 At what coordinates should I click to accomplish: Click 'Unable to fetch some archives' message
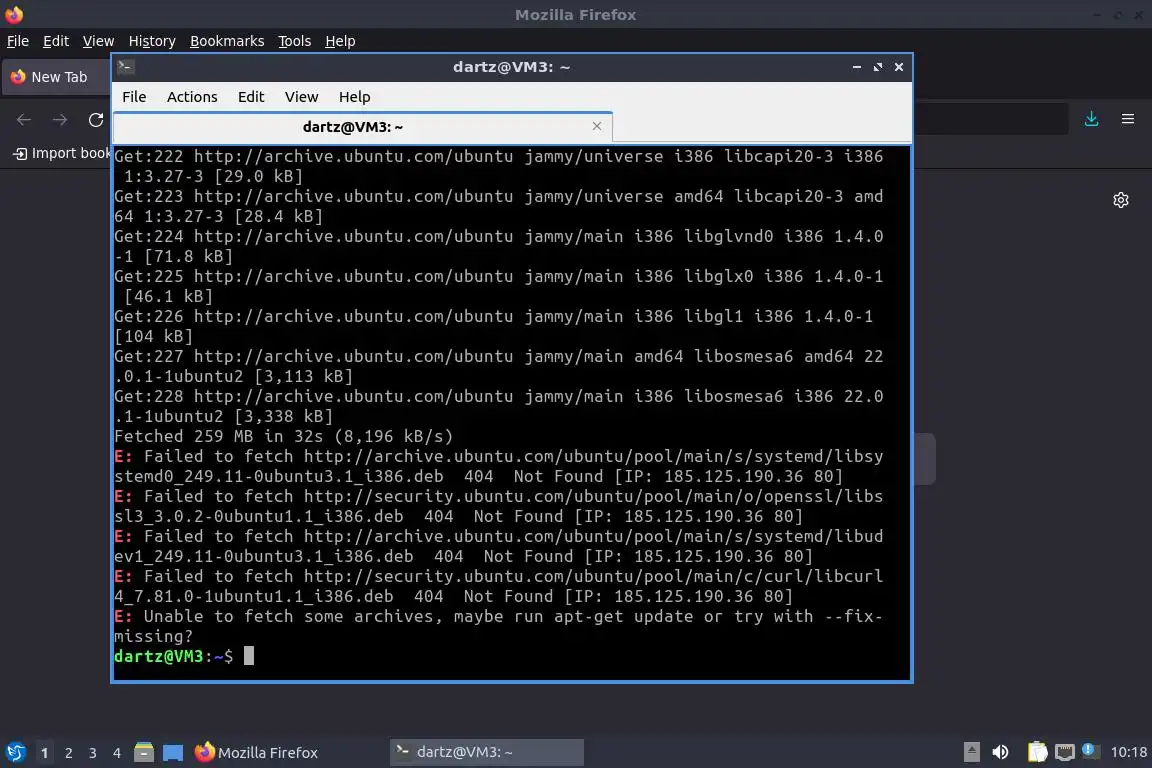tap(499, 626)
